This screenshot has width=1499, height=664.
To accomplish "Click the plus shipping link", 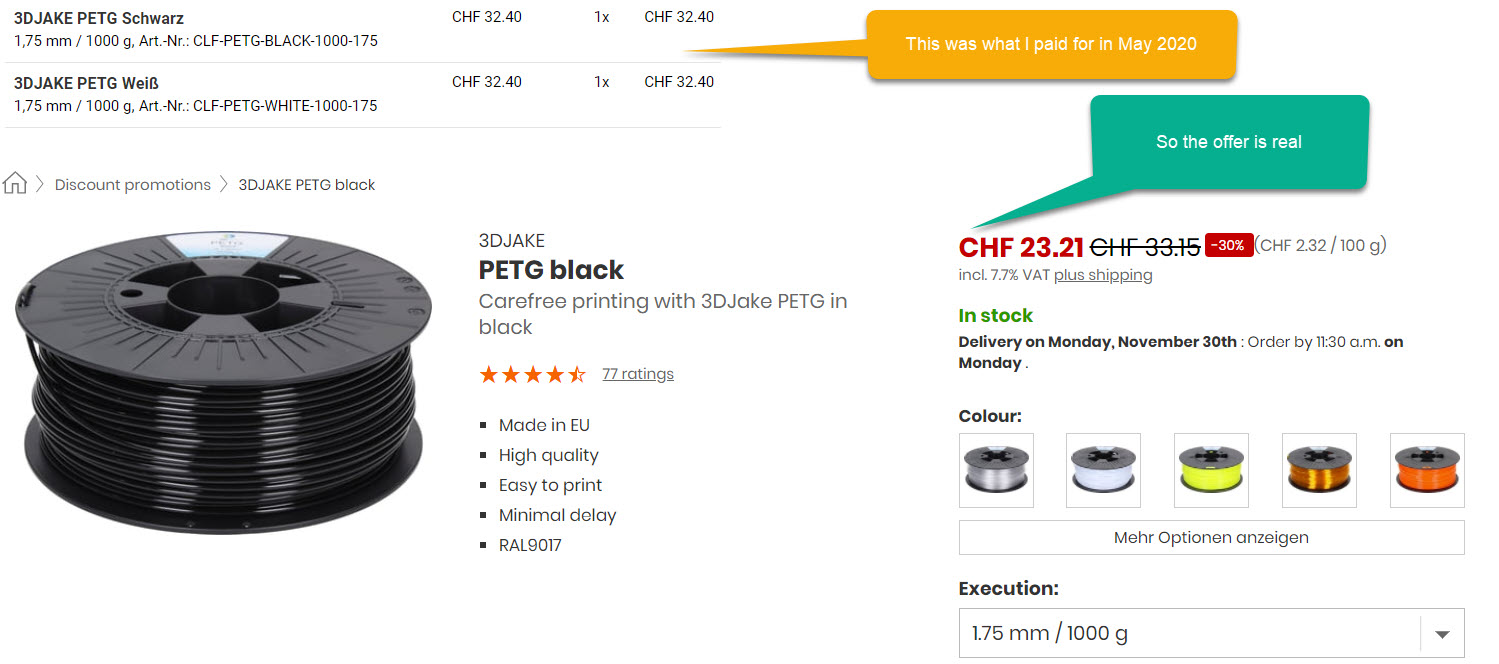I will coord(1103,275).
